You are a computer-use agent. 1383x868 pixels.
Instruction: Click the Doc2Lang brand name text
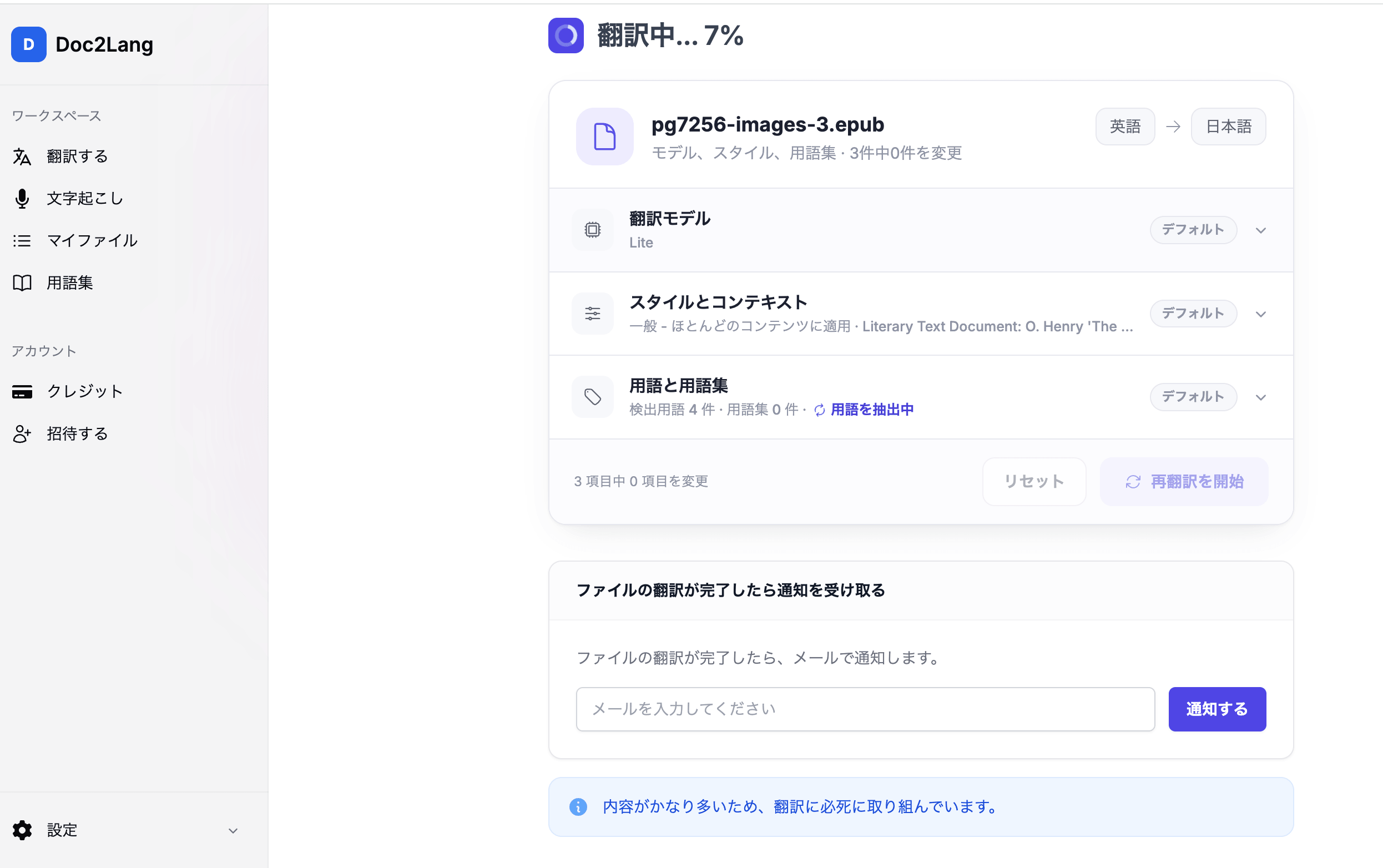pyautogui.click(x=104, y=44)
